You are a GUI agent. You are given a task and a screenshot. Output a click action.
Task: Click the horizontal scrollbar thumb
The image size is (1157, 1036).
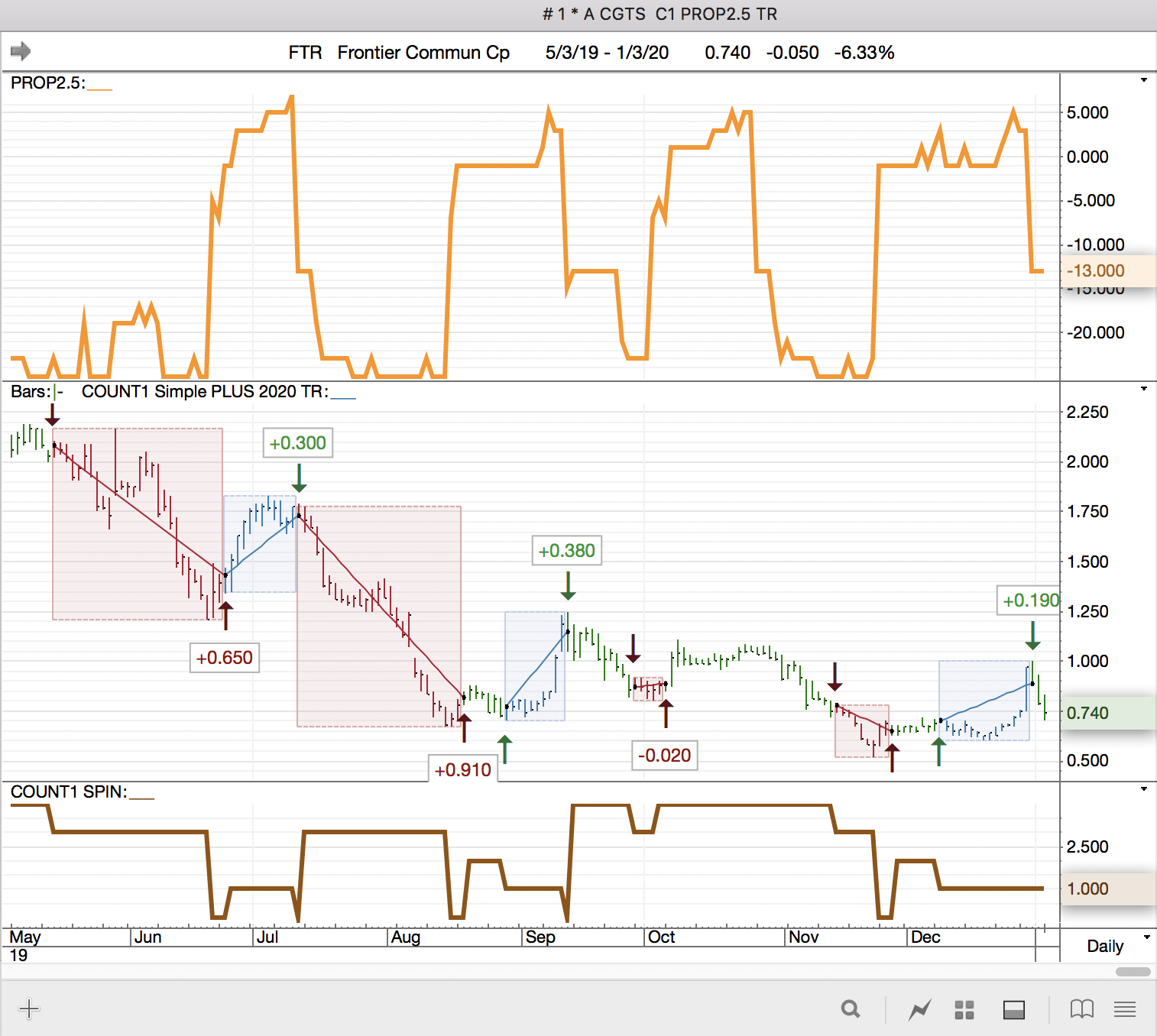(1133, 972)
